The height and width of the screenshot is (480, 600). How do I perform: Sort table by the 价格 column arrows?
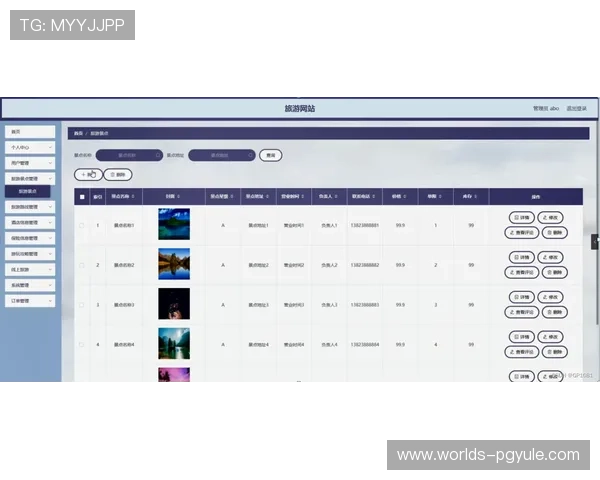coord(408,197)
